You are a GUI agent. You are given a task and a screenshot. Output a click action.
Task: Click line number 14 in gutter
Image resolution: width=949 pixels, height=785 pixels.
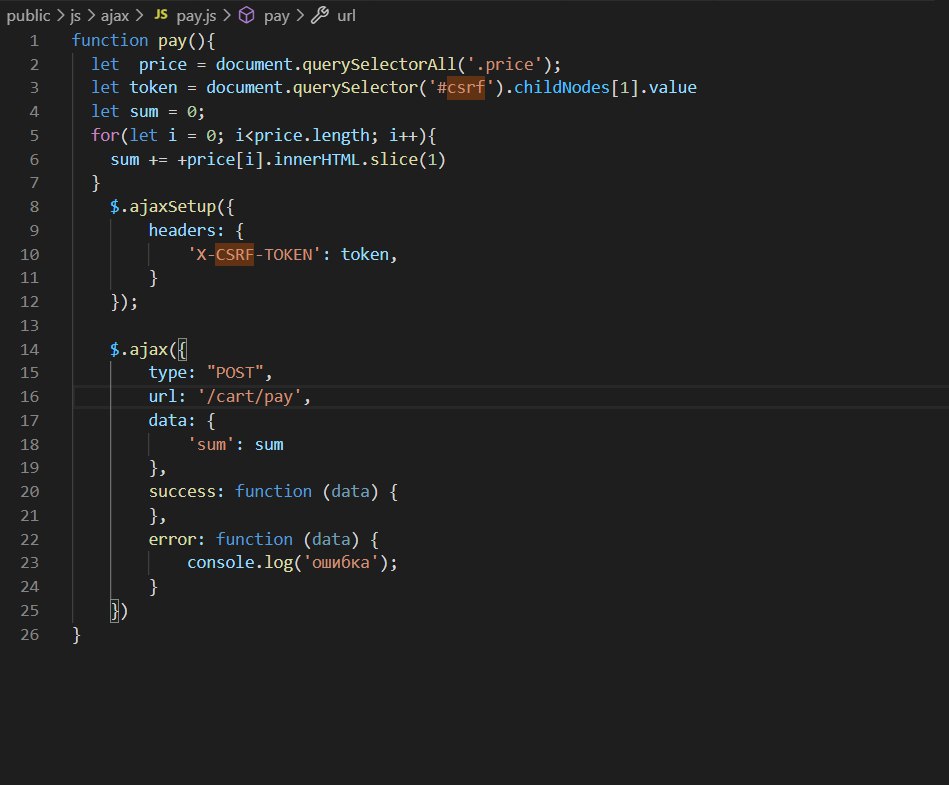pyautogui.click(x=30, y=350)
